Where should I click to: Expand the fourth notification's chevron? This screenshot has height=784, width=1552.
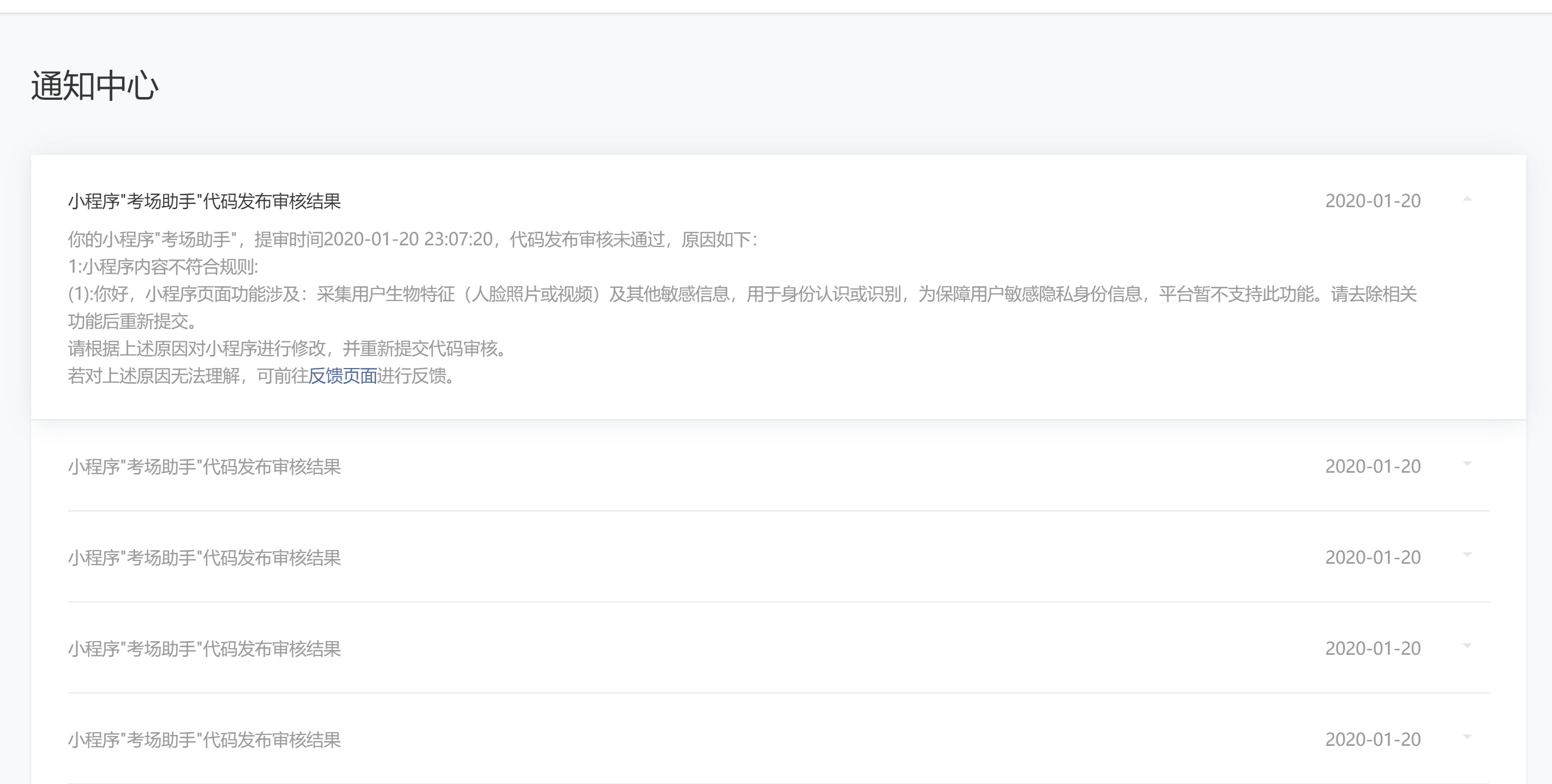point(1467,646)
